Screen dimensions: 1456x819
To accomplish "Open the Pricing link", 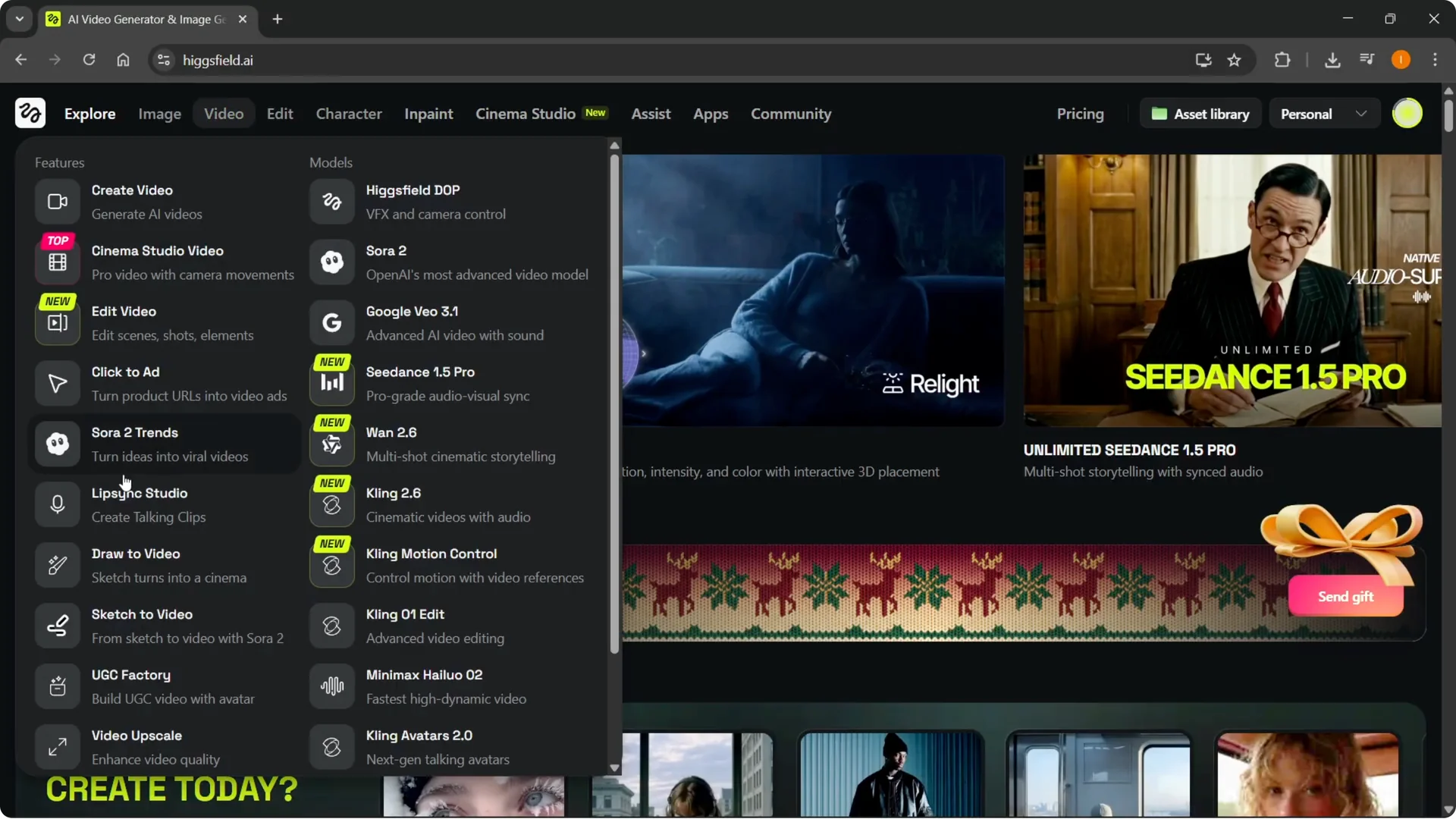I will [1080, 114].
